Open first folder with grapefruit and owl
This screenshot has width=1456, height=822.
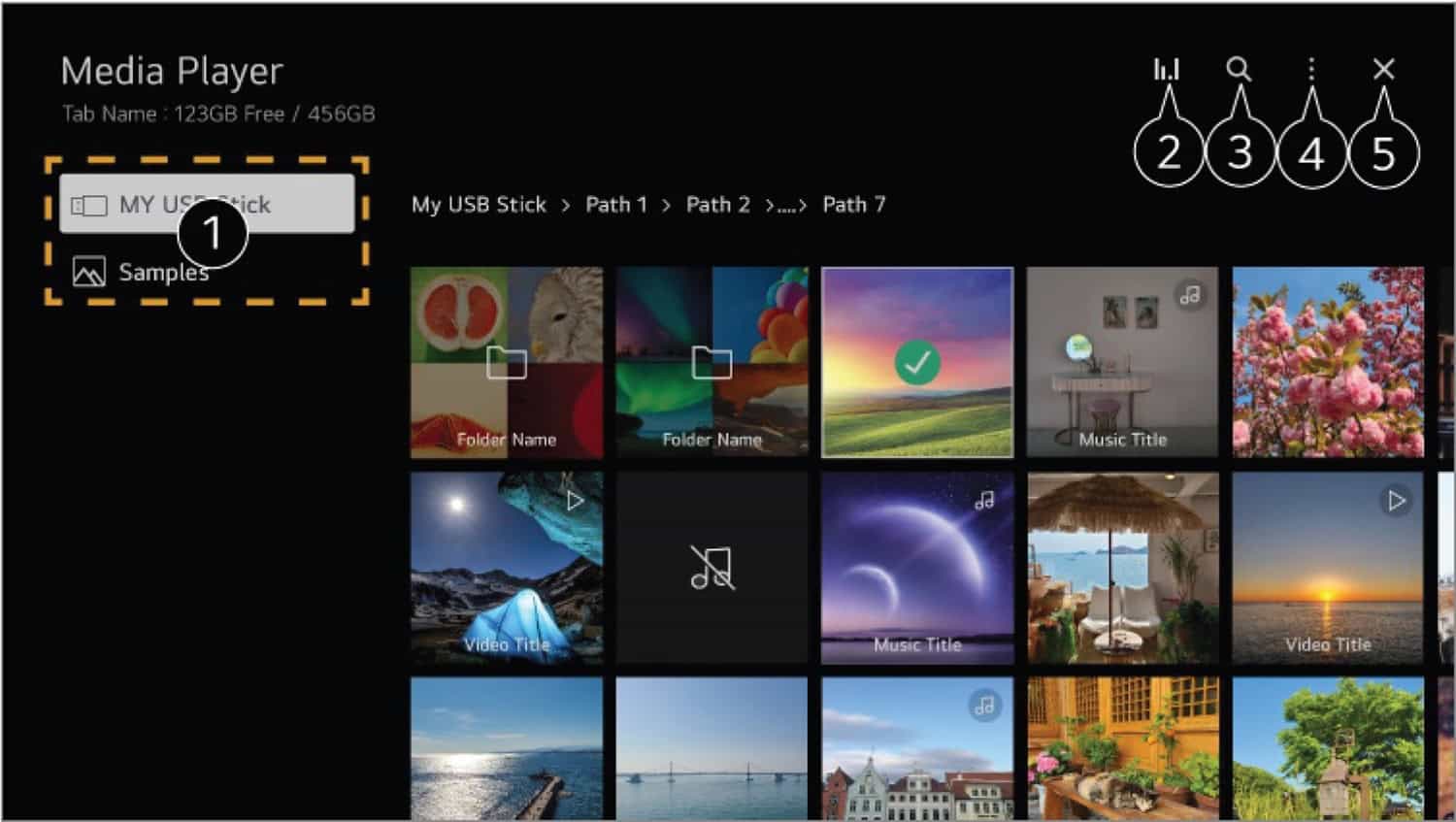point(507,362)
